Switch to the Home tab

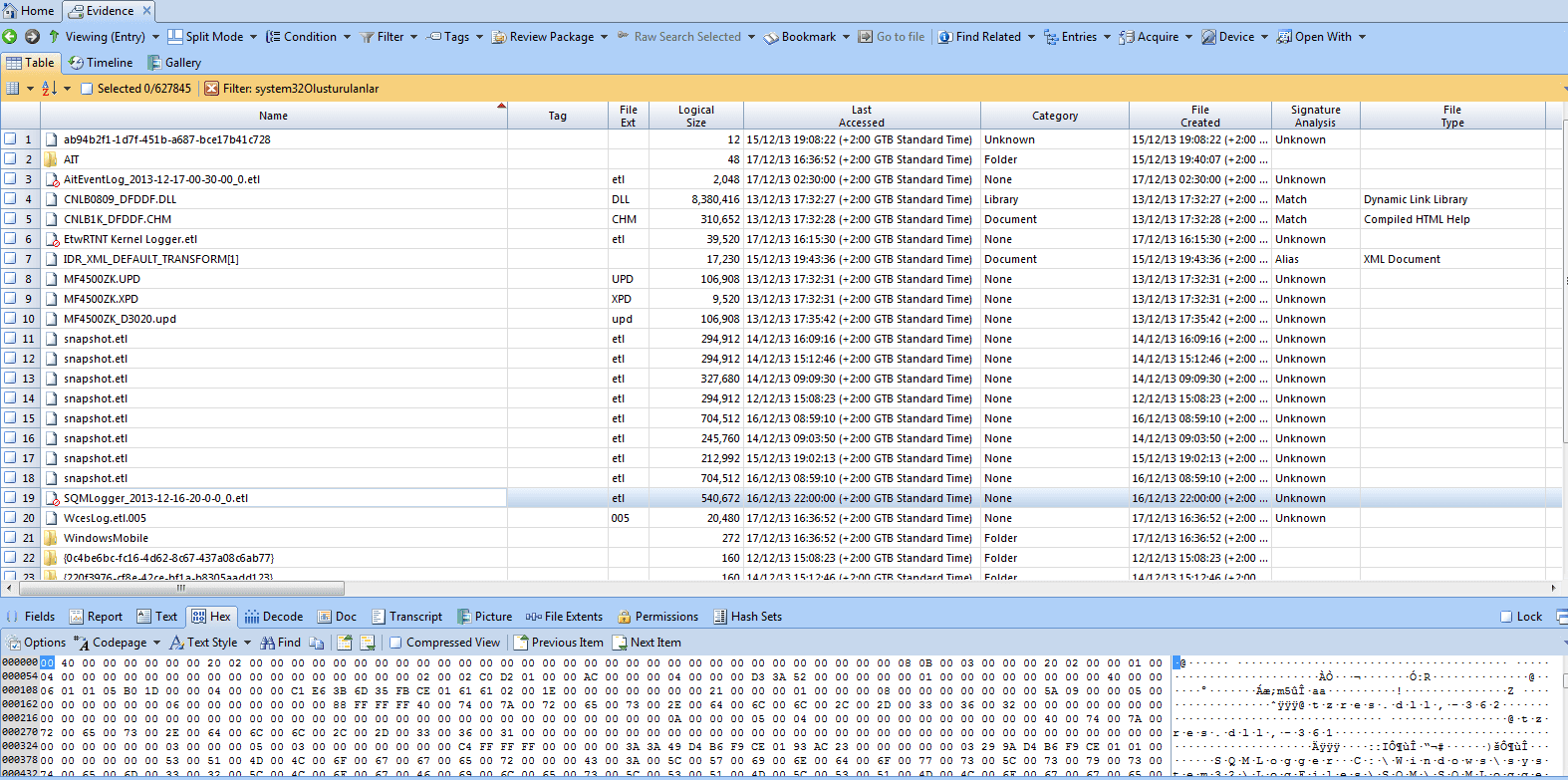point(30,11)
